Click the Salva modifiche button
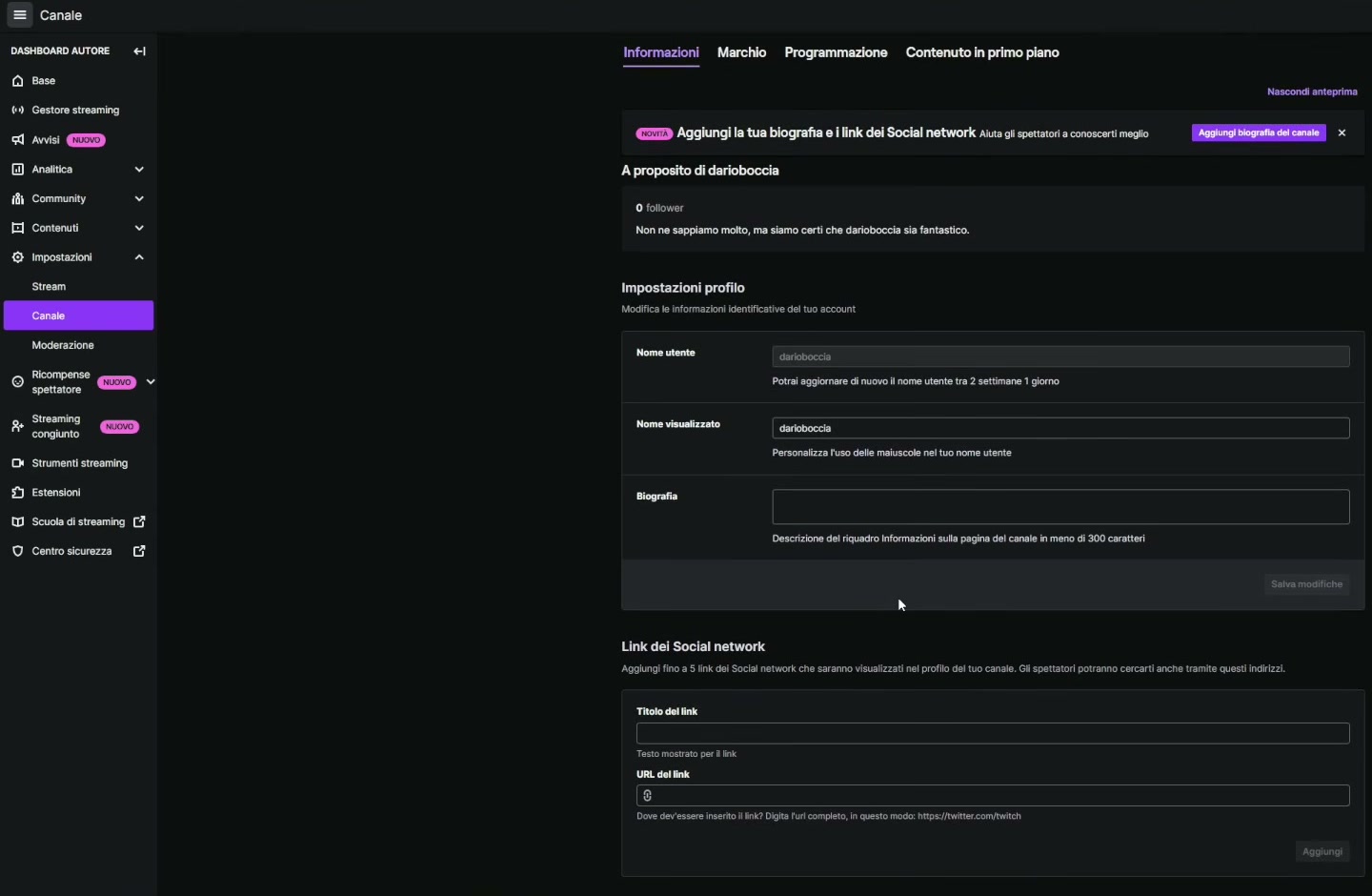Viewport: 1372px width, 896px height. [1306, 584]
